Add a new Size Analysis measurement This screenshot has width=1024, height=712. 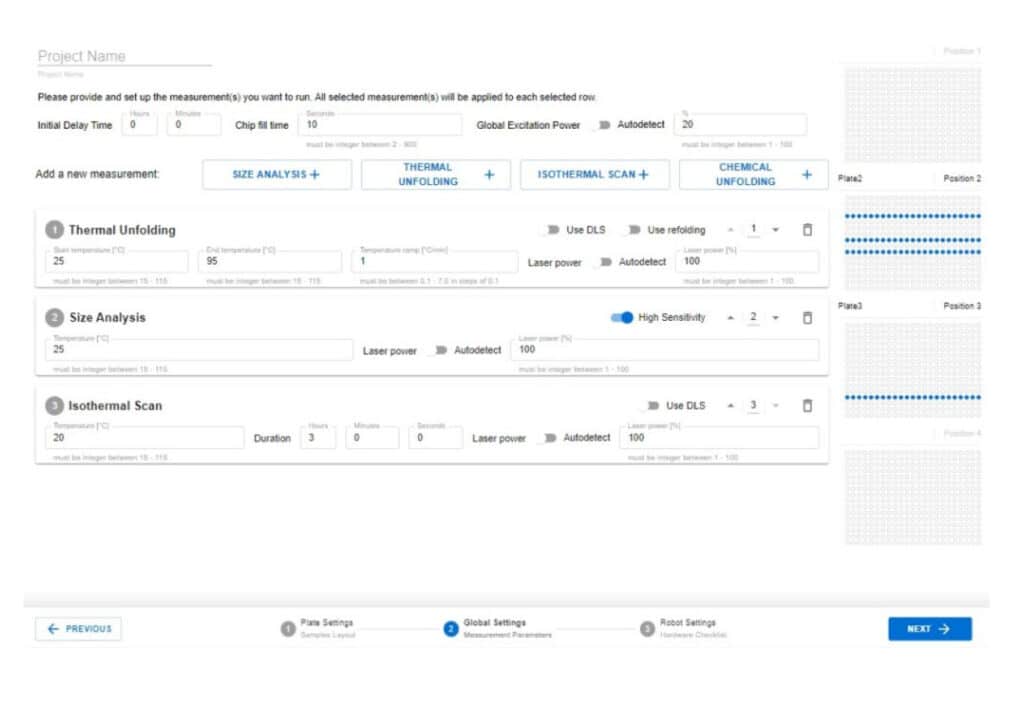[277, 175]
